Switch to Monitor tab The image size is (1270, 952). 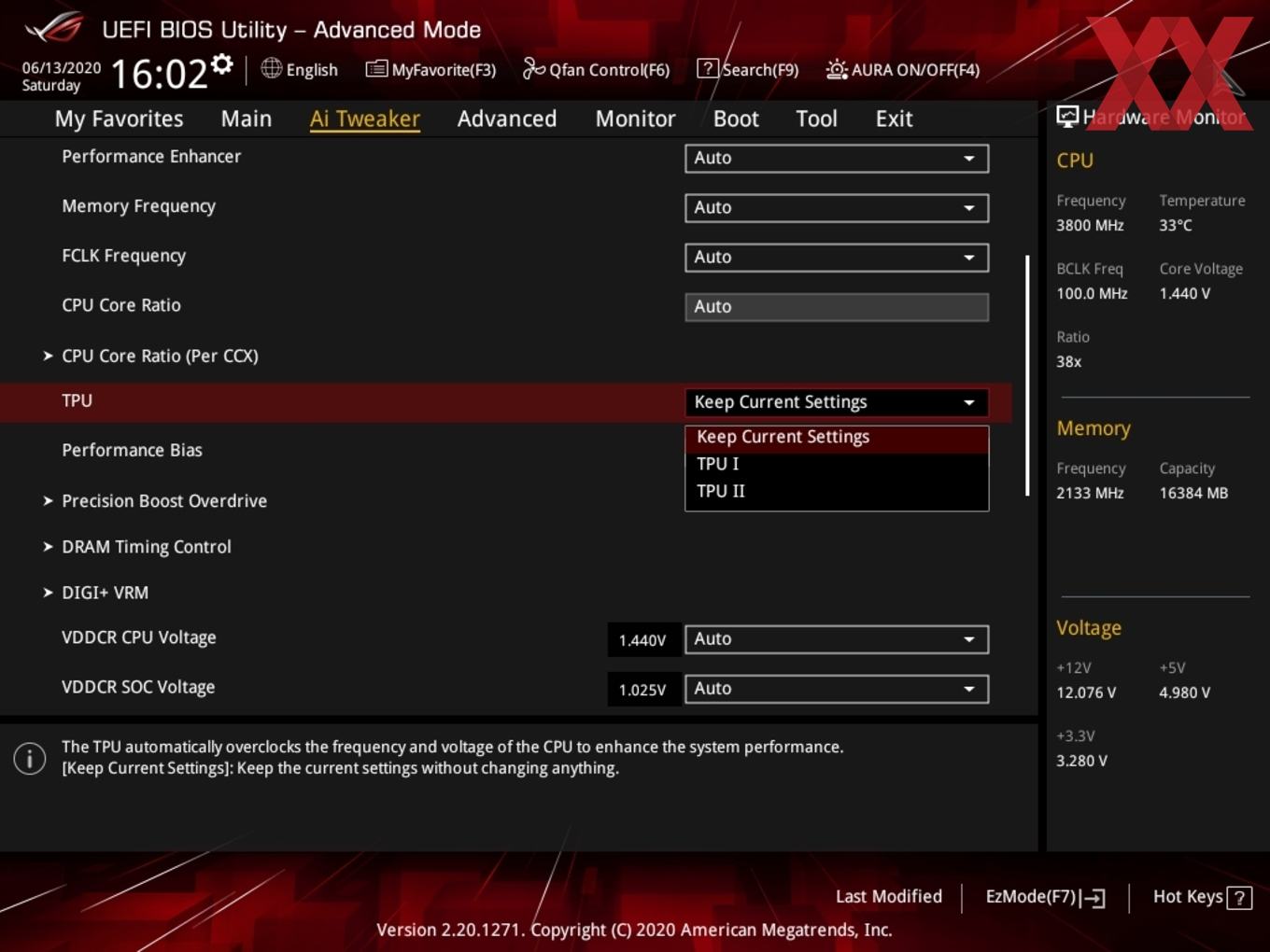tap(635, 119)
